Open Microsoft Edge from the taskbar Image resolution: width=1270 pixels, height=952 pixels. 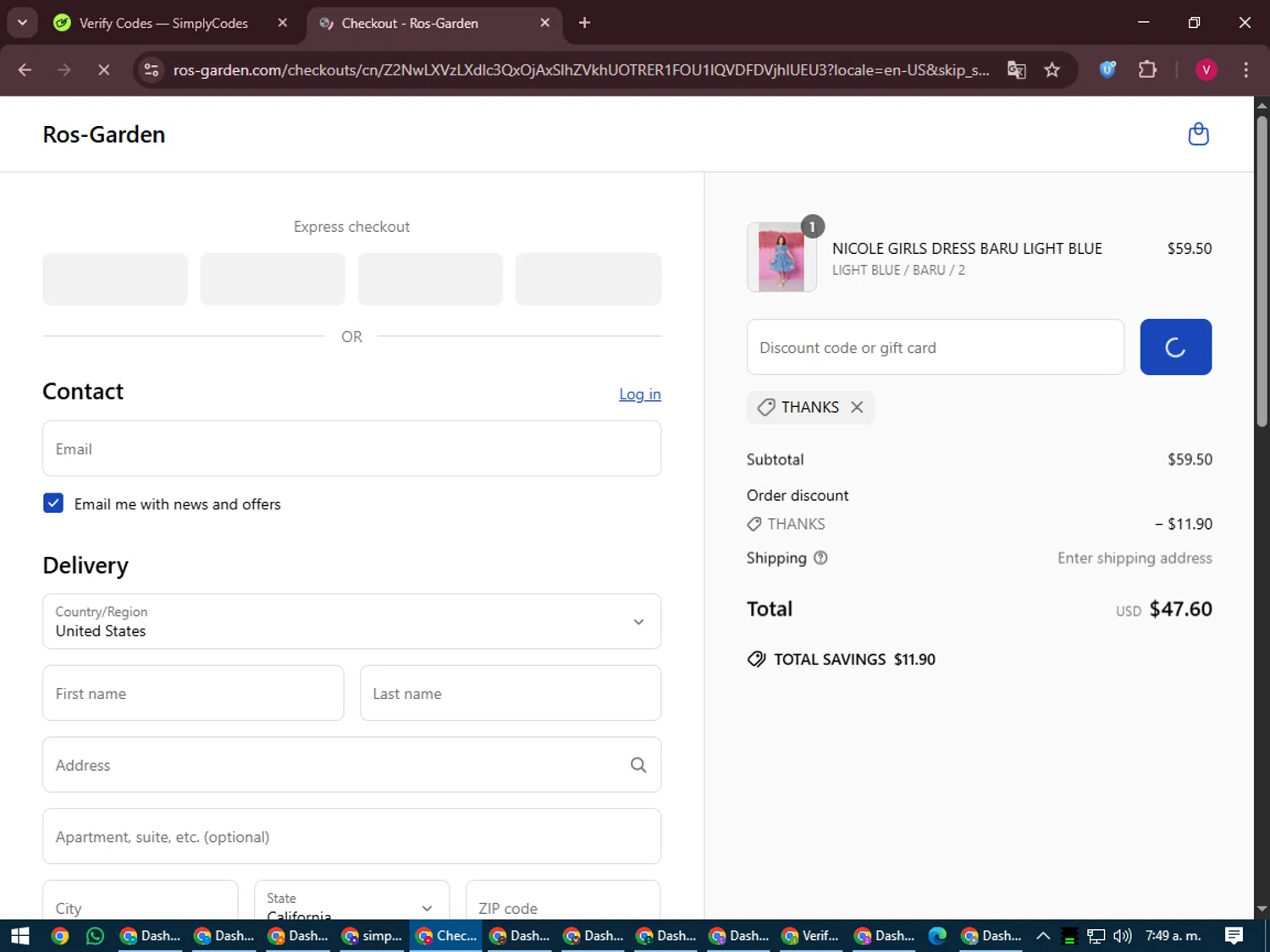[x=937, y=936]
